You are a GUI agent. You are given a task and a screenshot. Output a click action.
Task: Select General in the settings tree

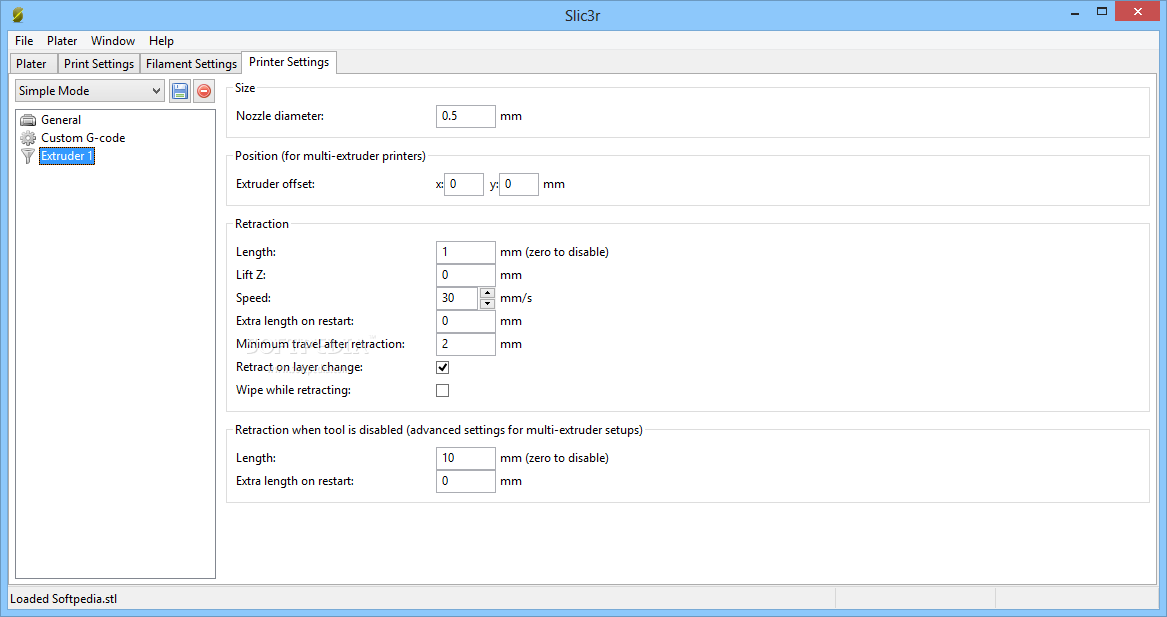(x=61, y=120)
